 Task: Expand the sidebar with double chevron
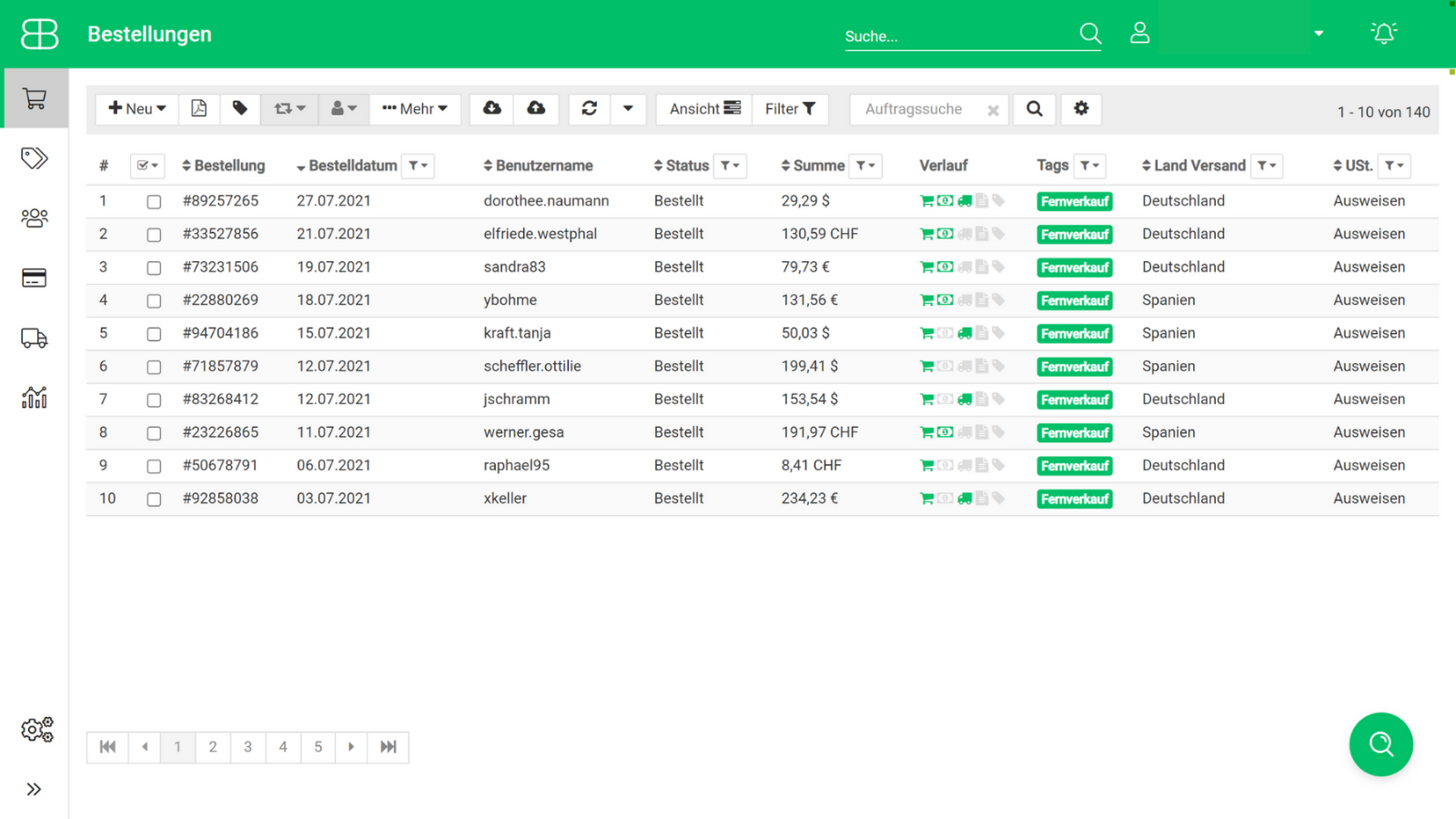(x=34, y=789)
